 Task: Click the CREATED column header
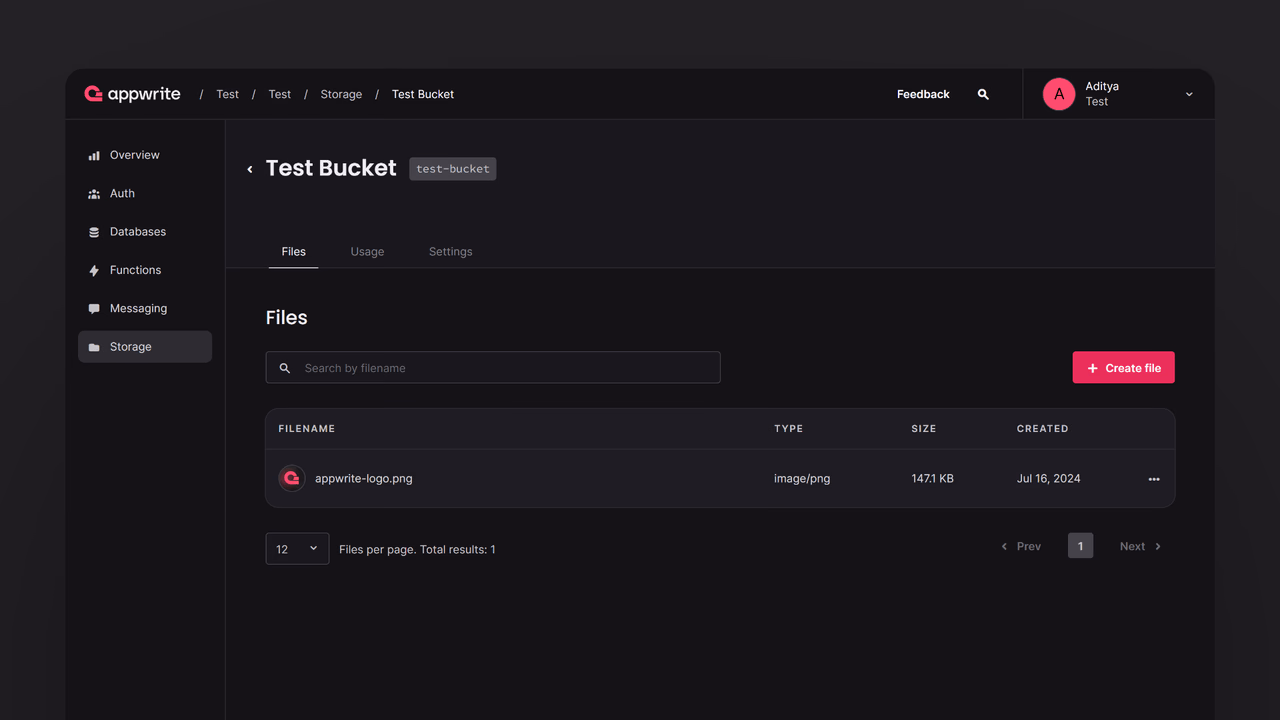click(x=1043, y=429)
